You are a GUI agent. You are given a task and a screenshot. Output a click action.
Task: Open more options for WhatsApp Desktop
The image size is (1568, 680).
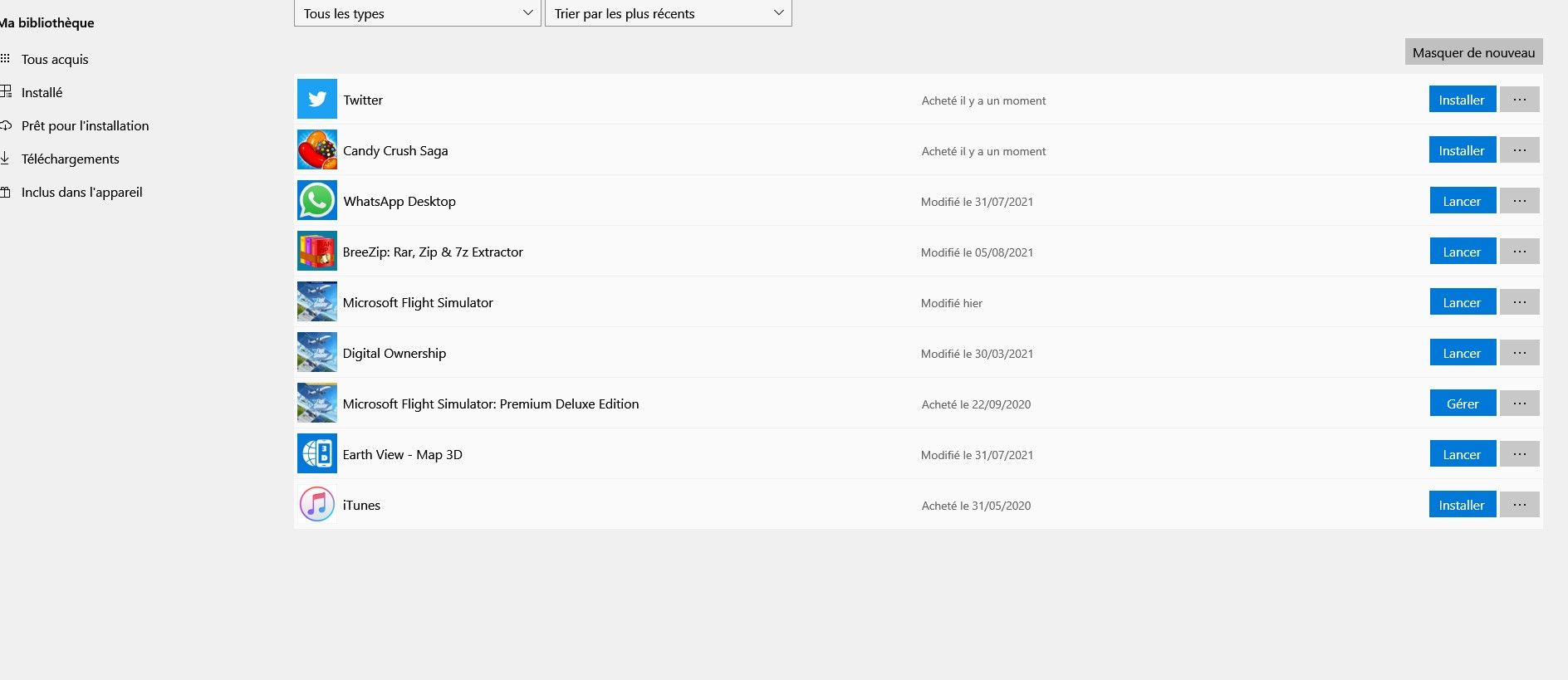1520,201
